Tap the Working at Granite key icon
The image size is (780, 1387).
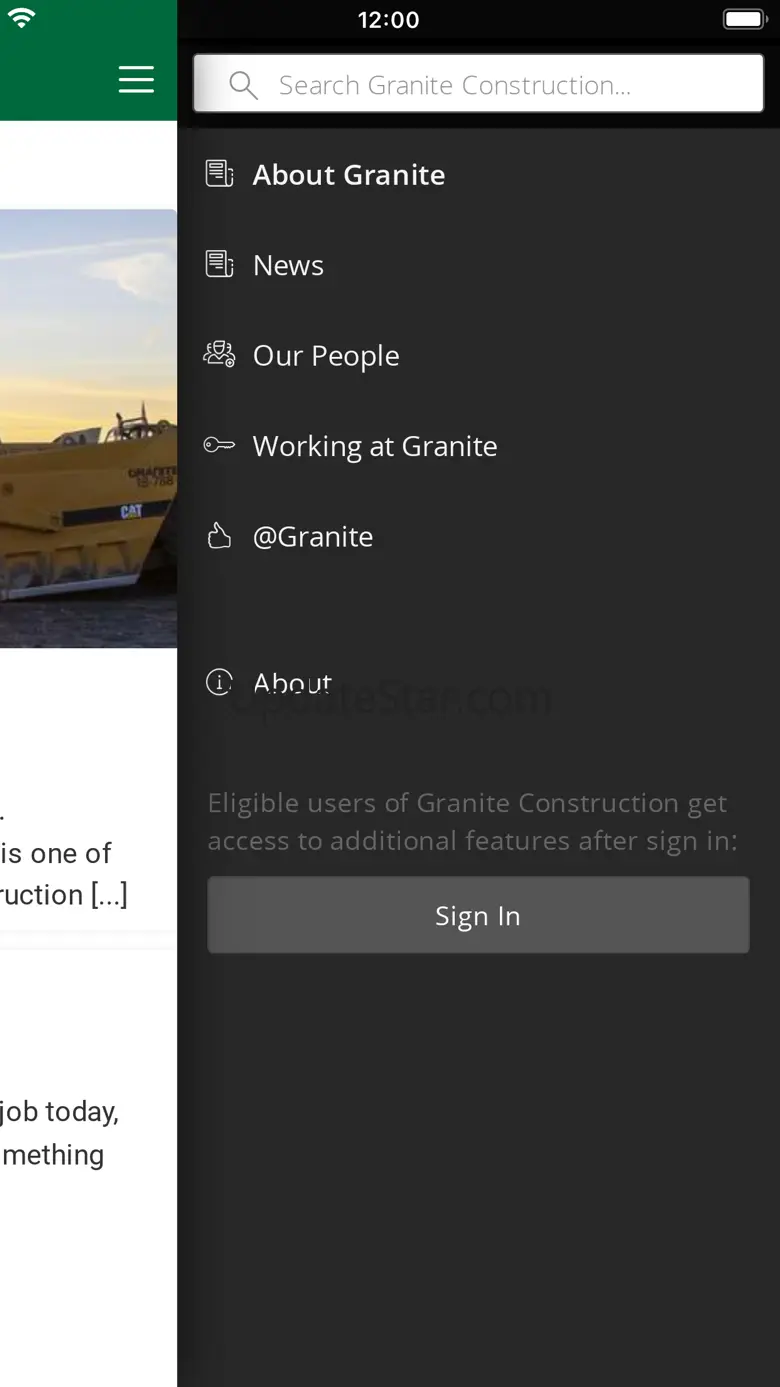[x=220, y=446]
